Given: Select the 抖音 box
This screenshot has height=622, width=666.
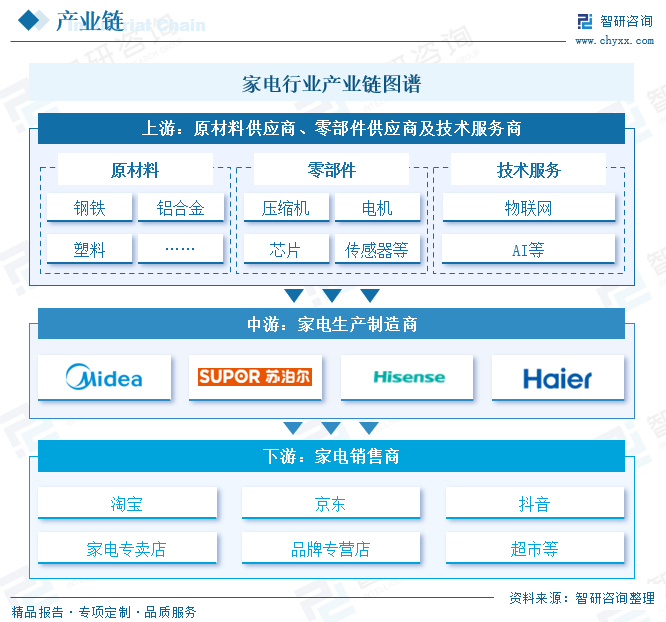Looking at the screenshot, I should pyautogui.click(x=535, y=503).
